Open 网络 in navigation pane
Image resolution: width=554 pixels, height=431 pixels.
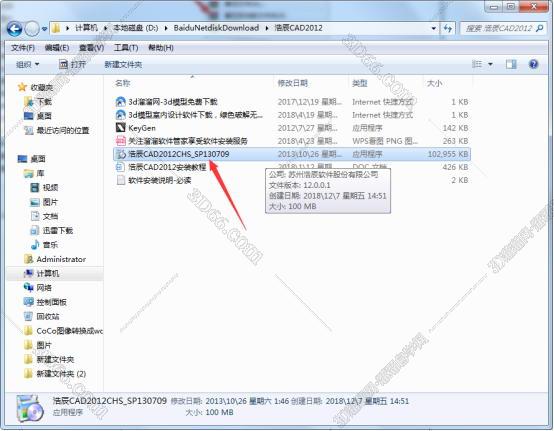(44, 288)
